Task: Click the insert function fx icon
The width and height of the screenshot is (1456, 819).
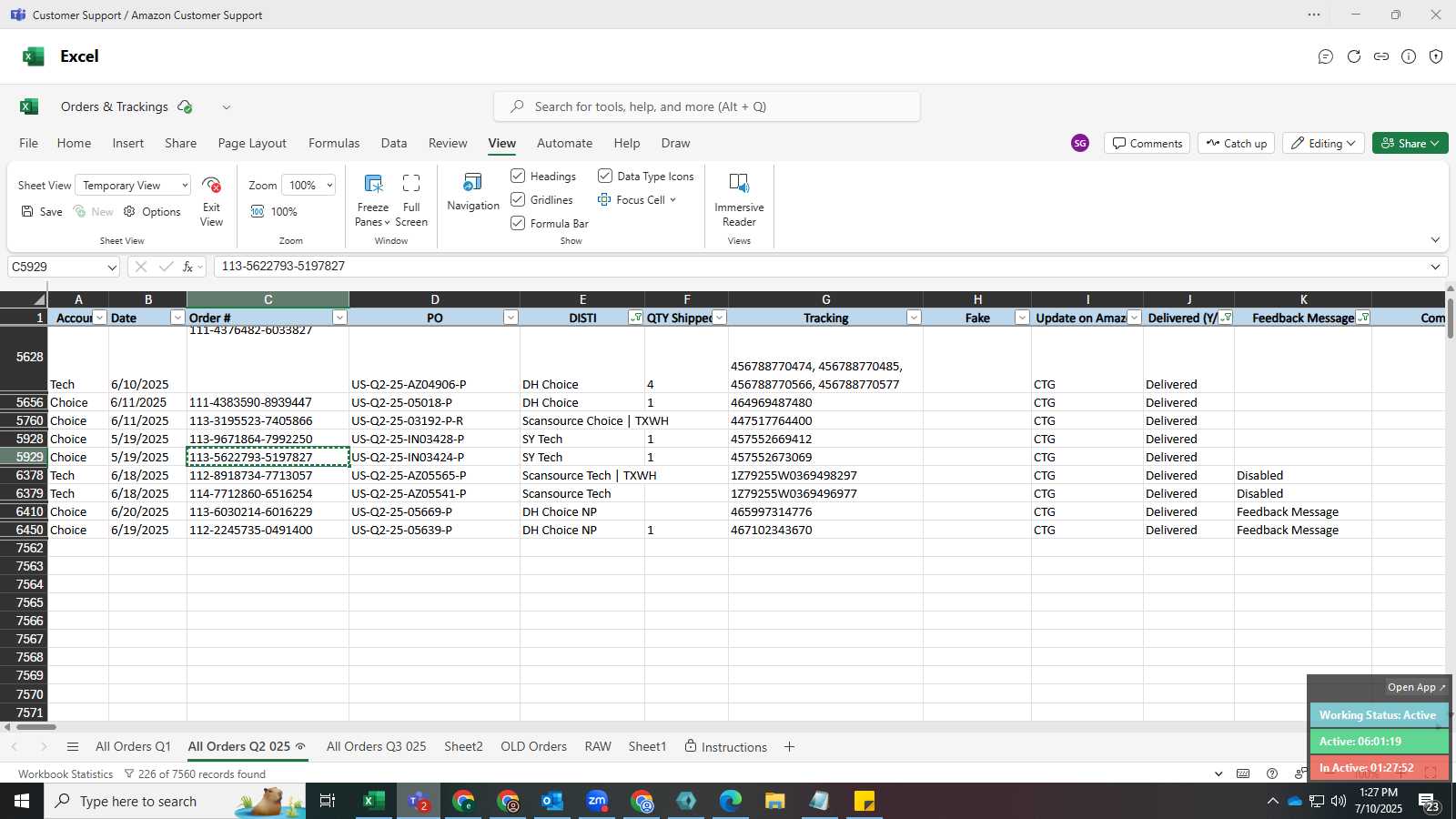Action: pos(188,267)
